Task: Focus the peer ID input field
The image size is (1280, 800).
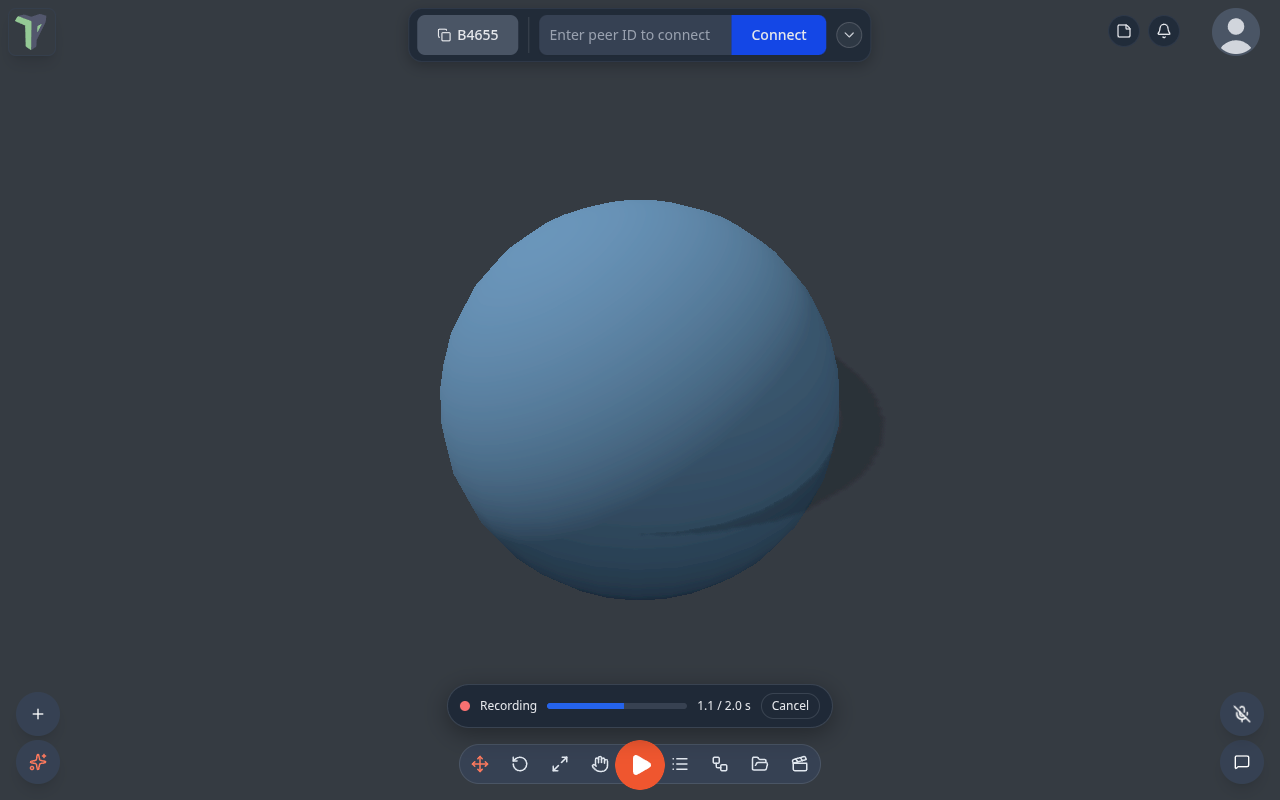Action: click(636, 35)
